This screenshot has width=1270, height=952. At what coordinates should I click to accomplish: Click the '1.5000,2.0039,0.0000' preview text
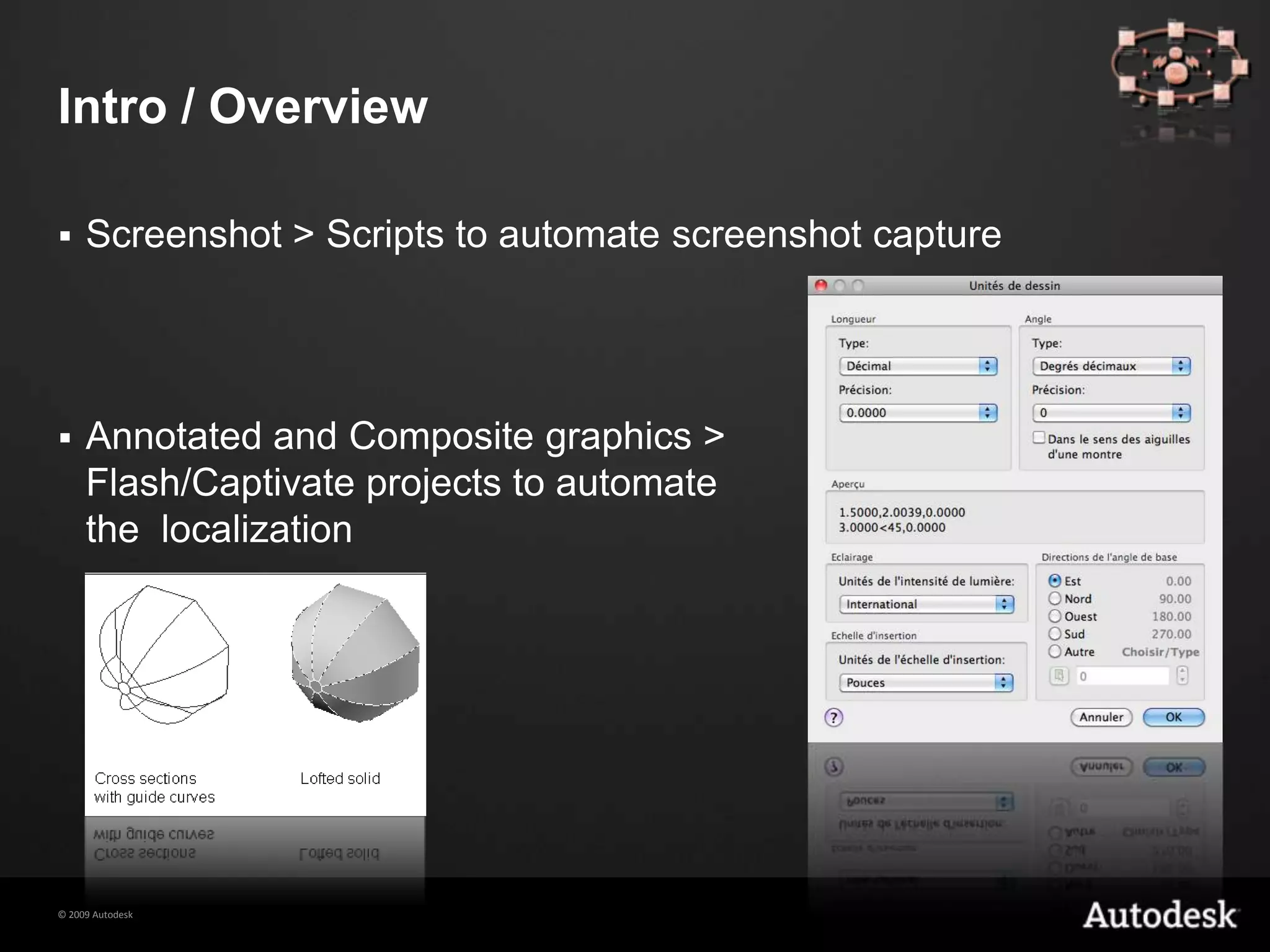click(x=902, y=513)
